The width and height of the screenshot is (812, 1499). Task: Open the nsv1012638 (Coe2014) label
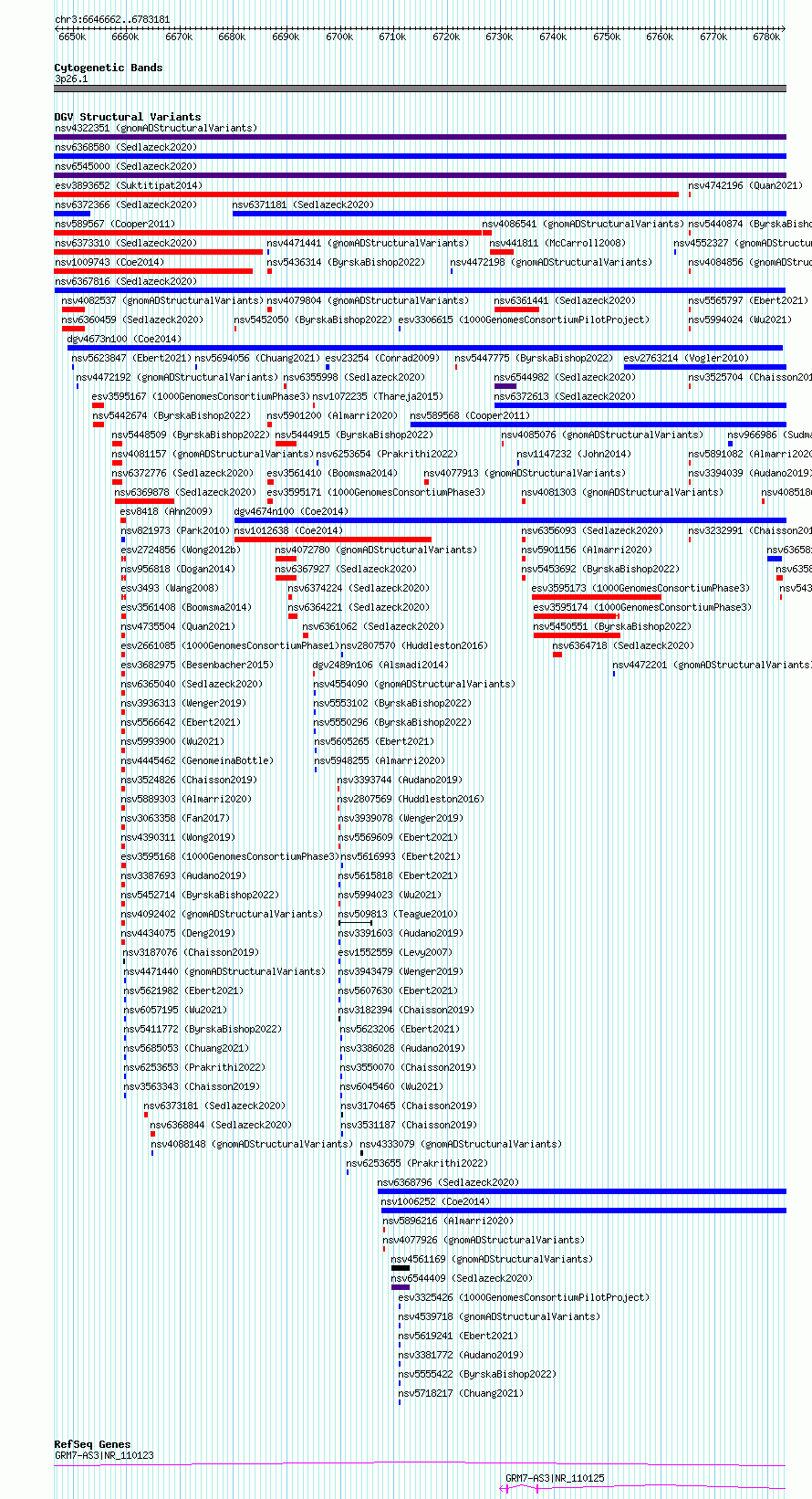click(288, 530)
